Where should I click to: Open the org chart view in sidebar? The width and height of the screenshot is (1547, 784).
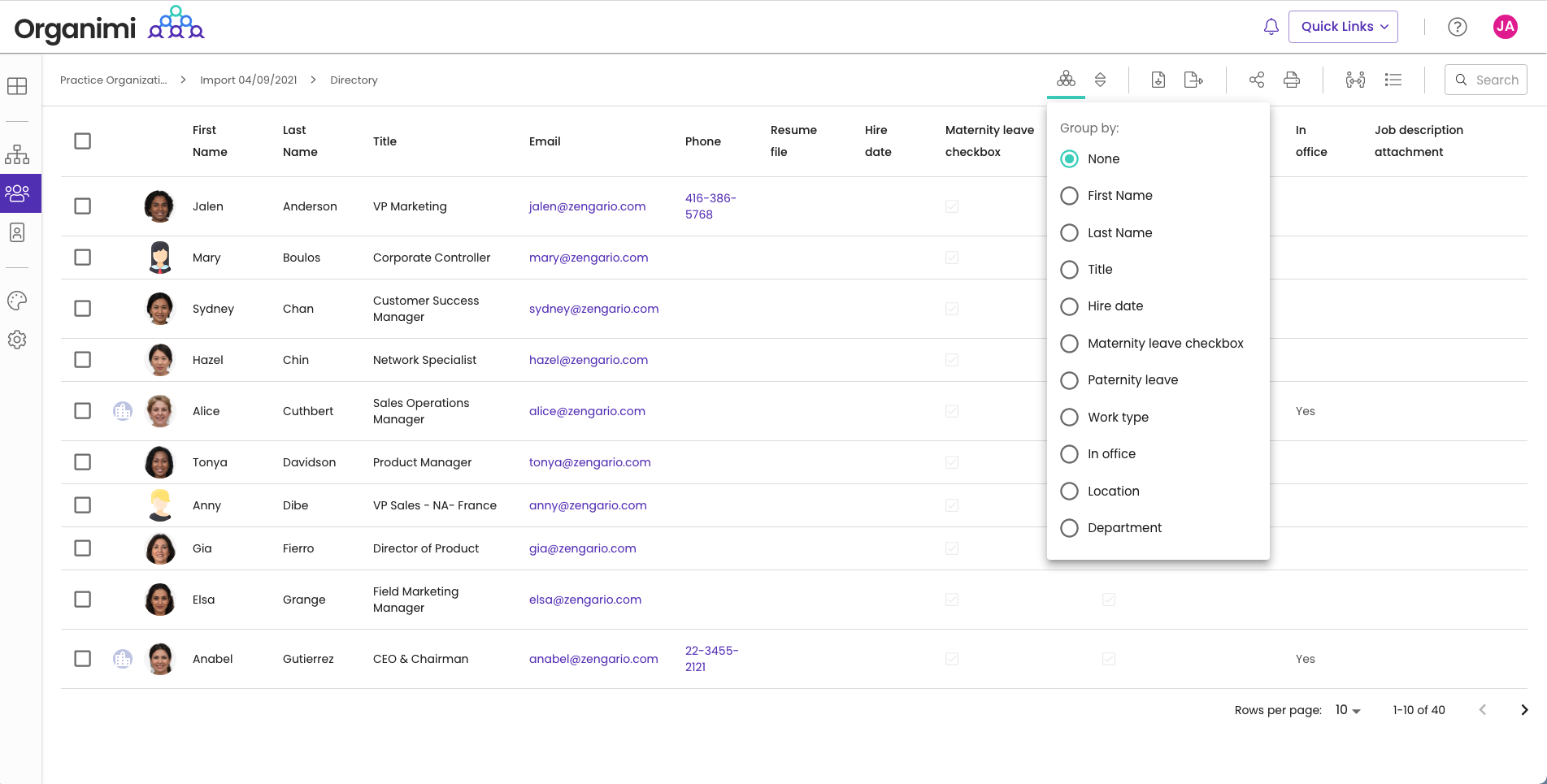17,154
